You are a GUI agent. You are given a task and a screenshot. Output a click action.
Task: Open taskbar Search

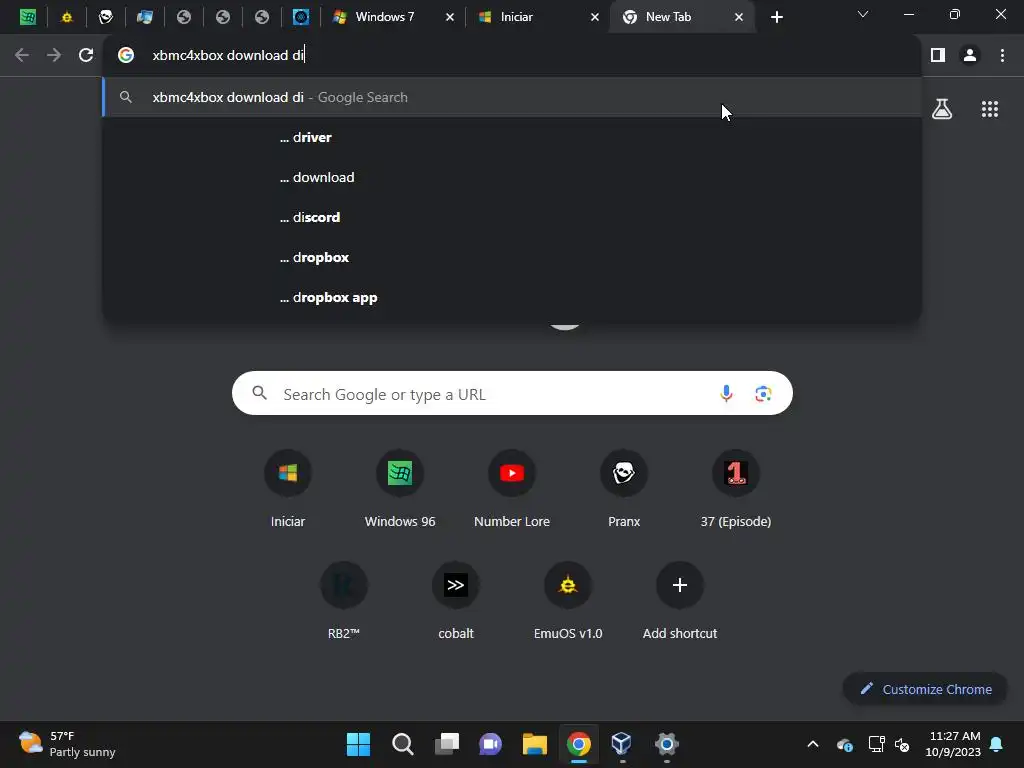coord(402,744)
